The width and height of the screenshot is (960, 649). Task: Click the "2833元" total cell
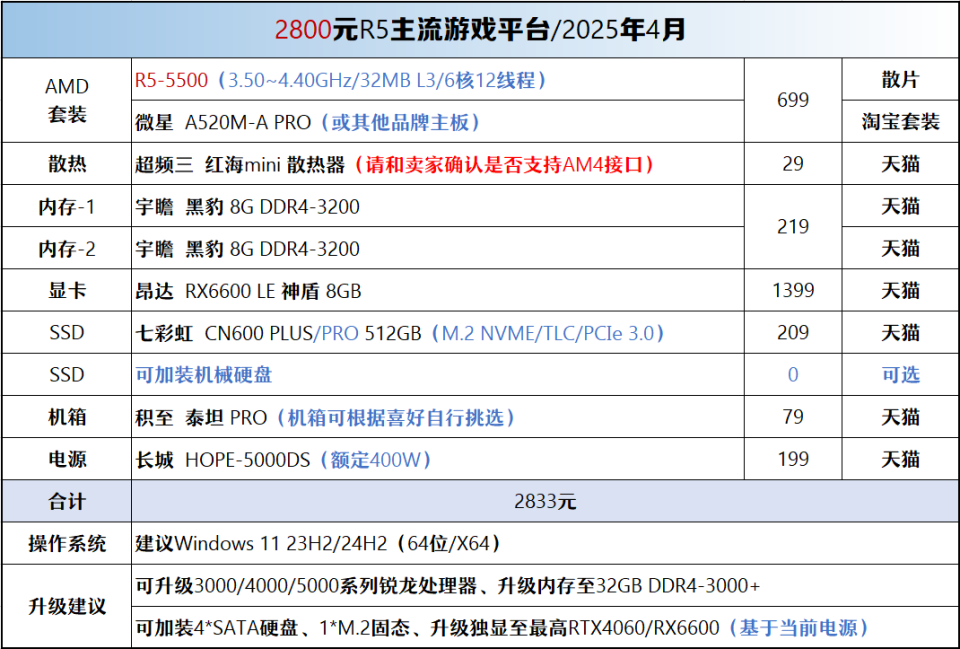(546, 501)
